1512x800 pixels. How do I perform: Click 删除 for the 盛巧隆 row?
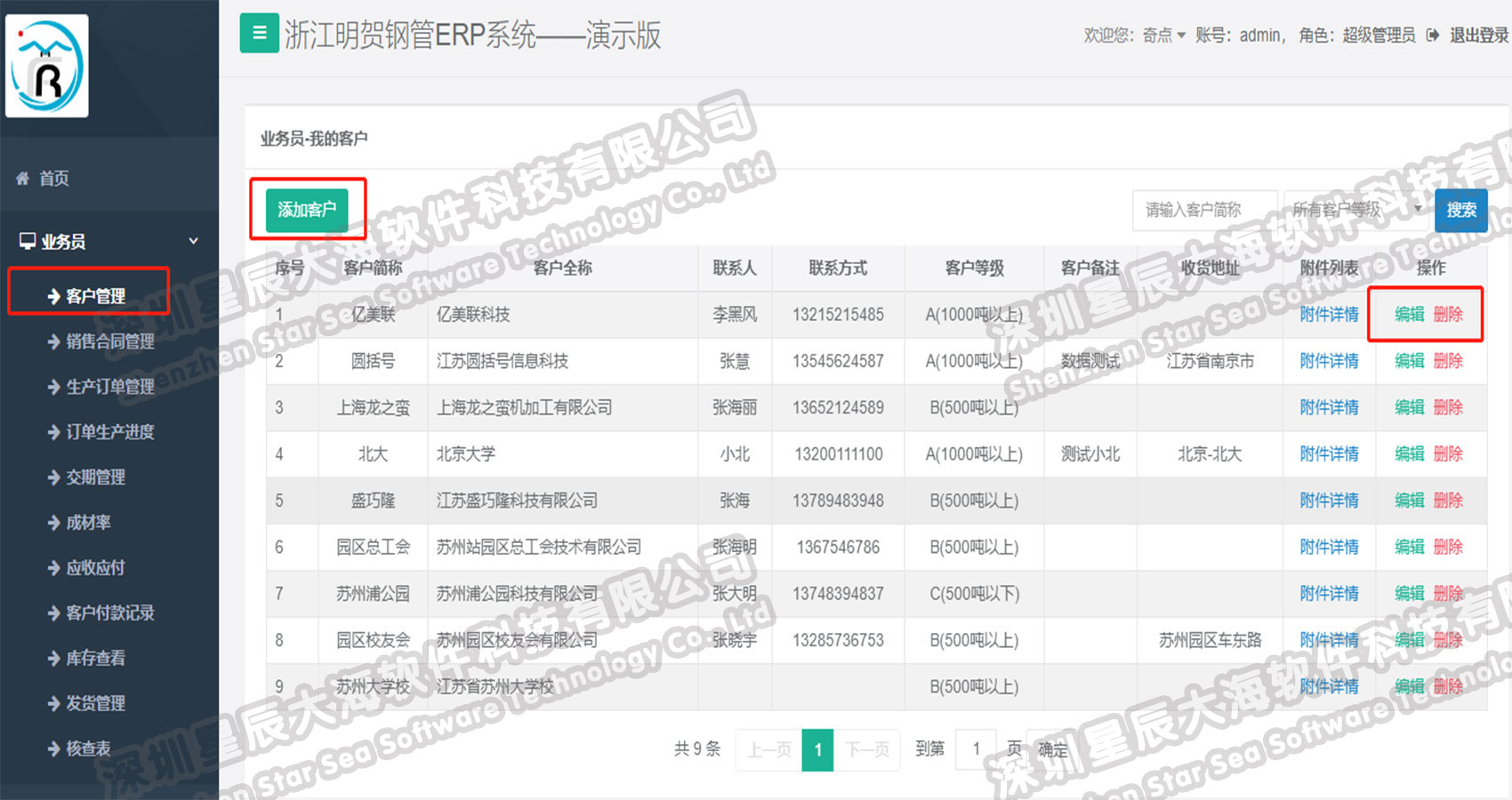tap(1448, 500)
